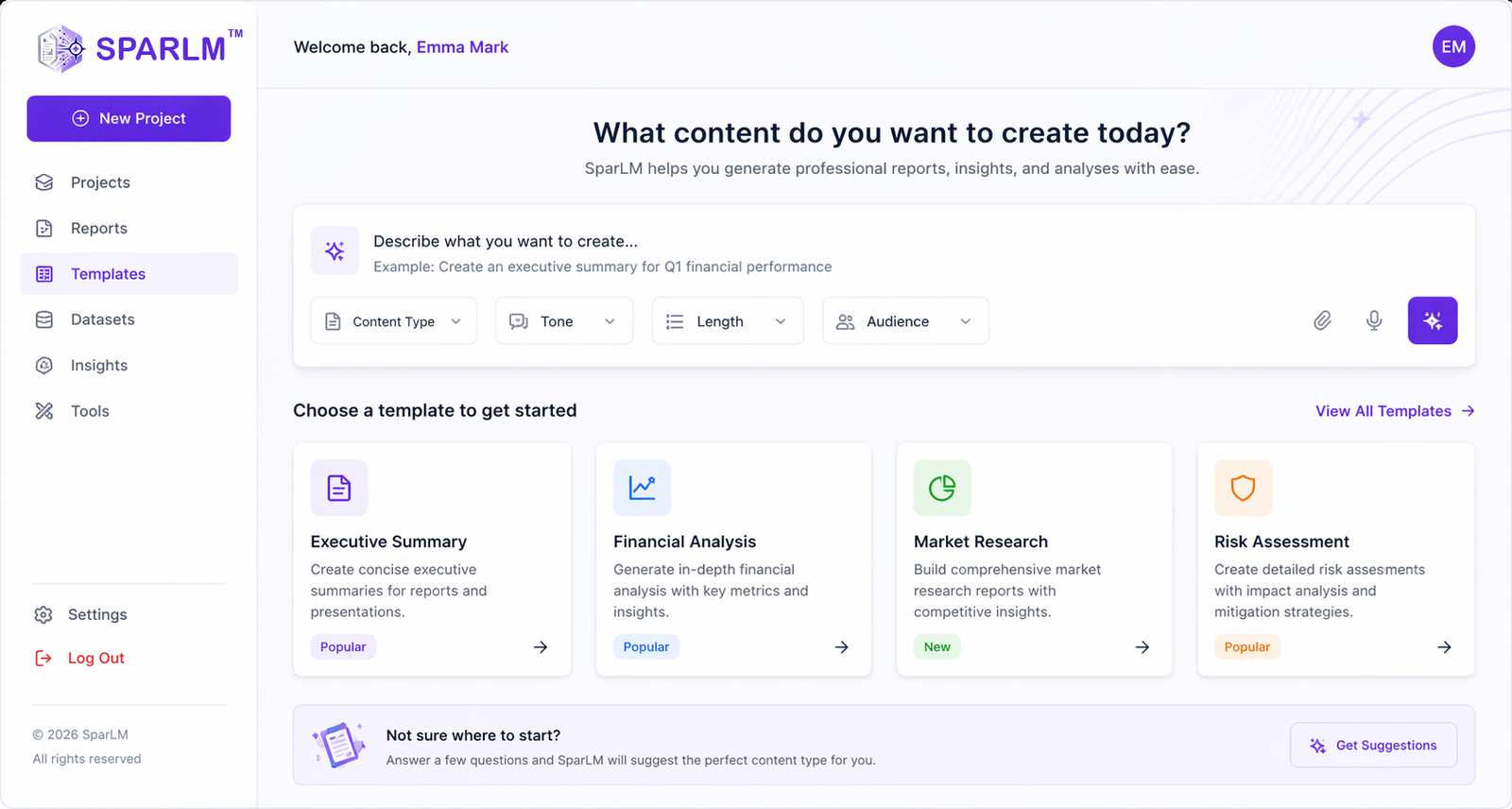Click the New Project button
This screenshot has height=809, width=1512.
[129, 118]
